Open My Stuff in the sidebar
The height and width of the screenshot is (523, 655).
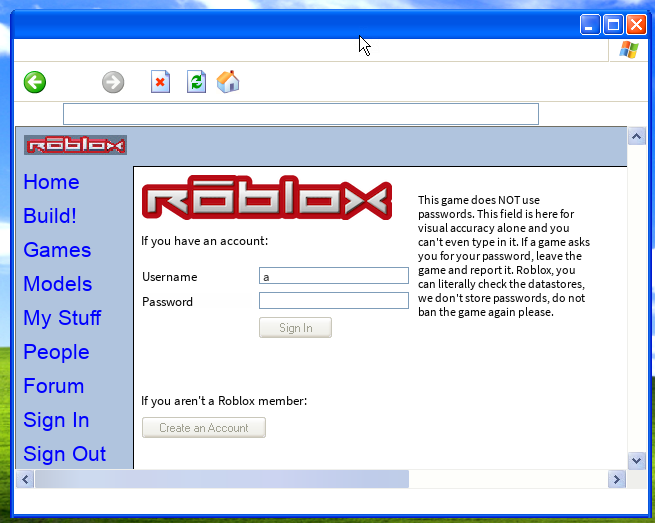[x=62, y=318]
